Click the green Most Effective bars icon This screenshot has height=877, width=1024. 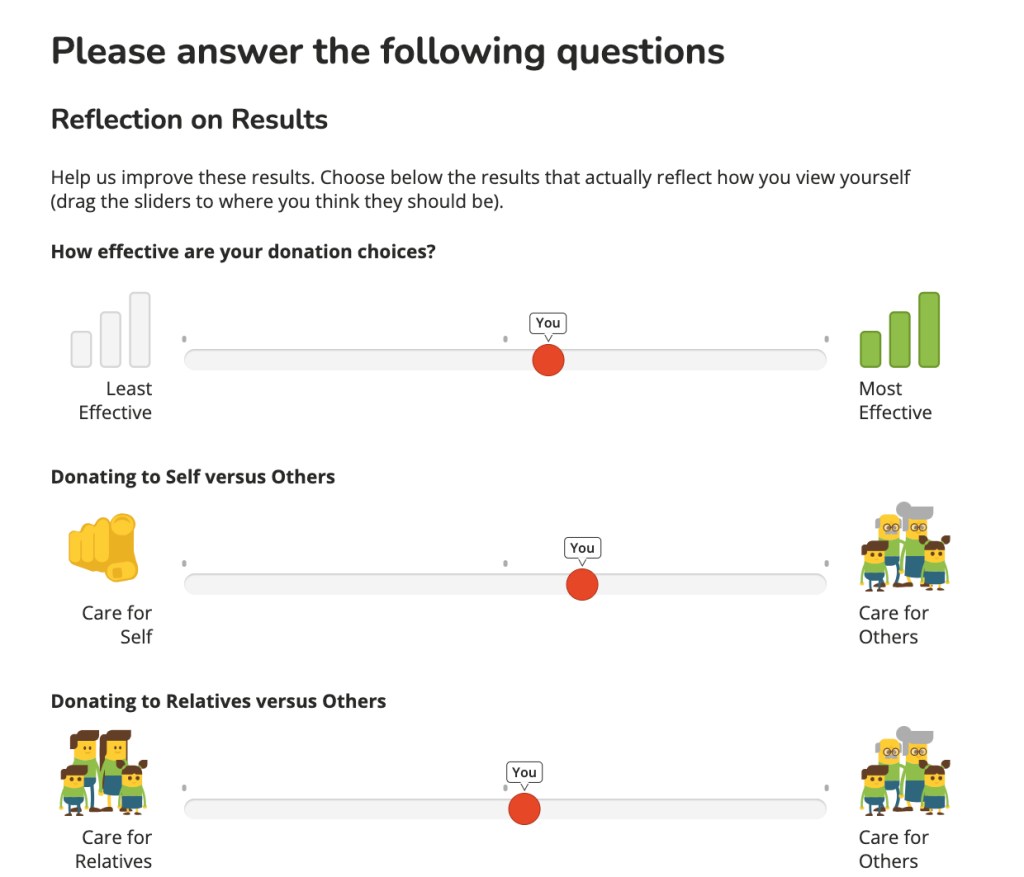click(899, 330)
